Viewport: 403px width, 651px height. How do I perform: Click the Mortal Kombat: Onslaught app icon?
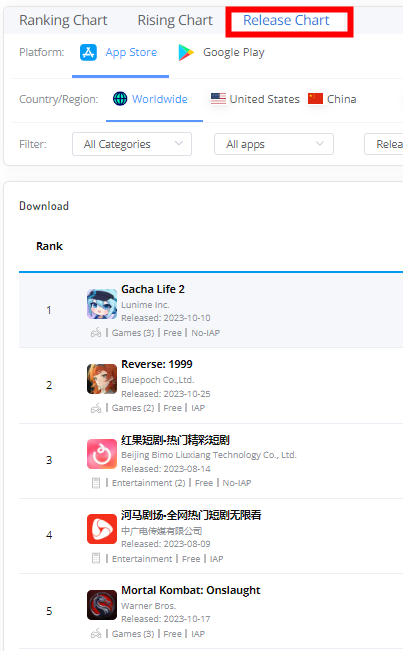102,605
